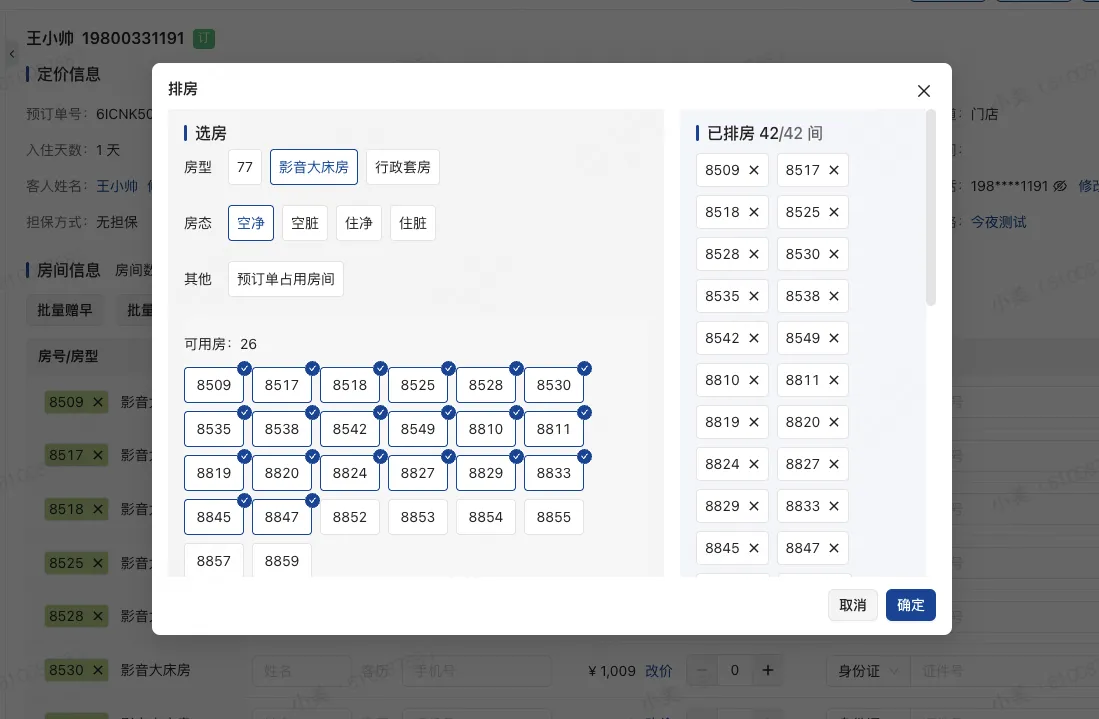Reveal the masked phone number eye icon

[1060, 186]
